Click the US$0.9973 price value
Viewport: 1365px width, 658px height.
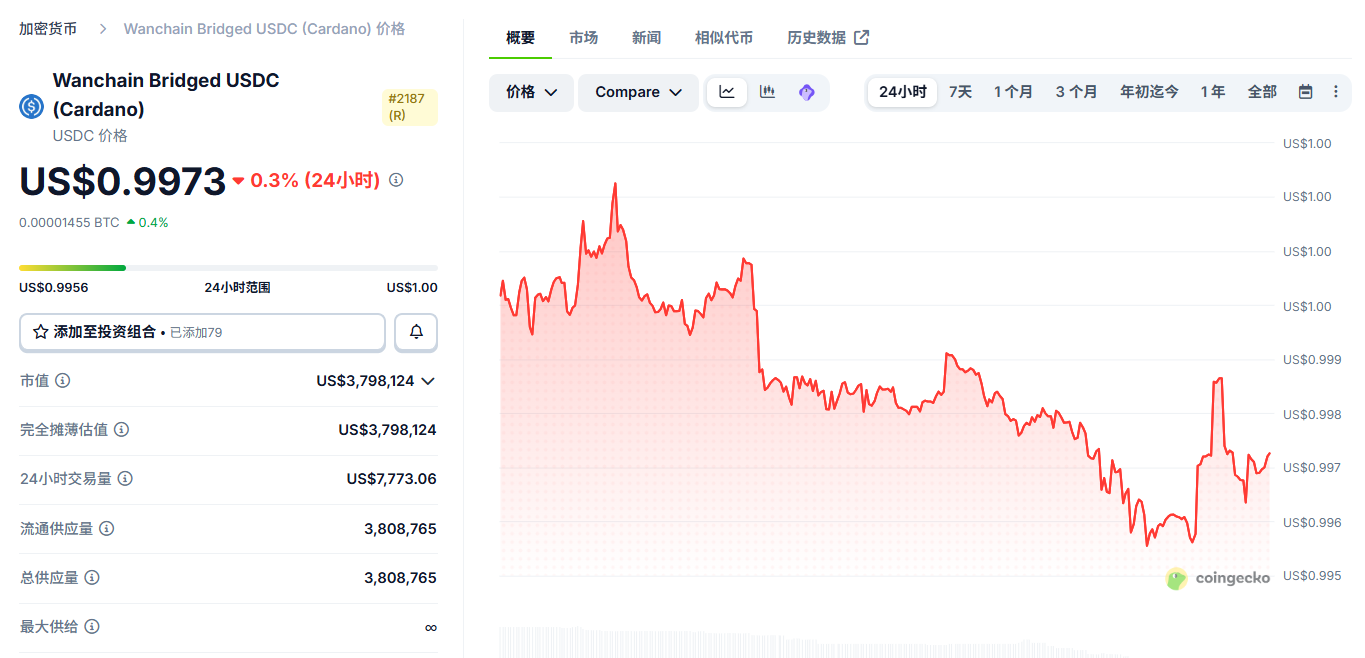[x=122, y=181]
